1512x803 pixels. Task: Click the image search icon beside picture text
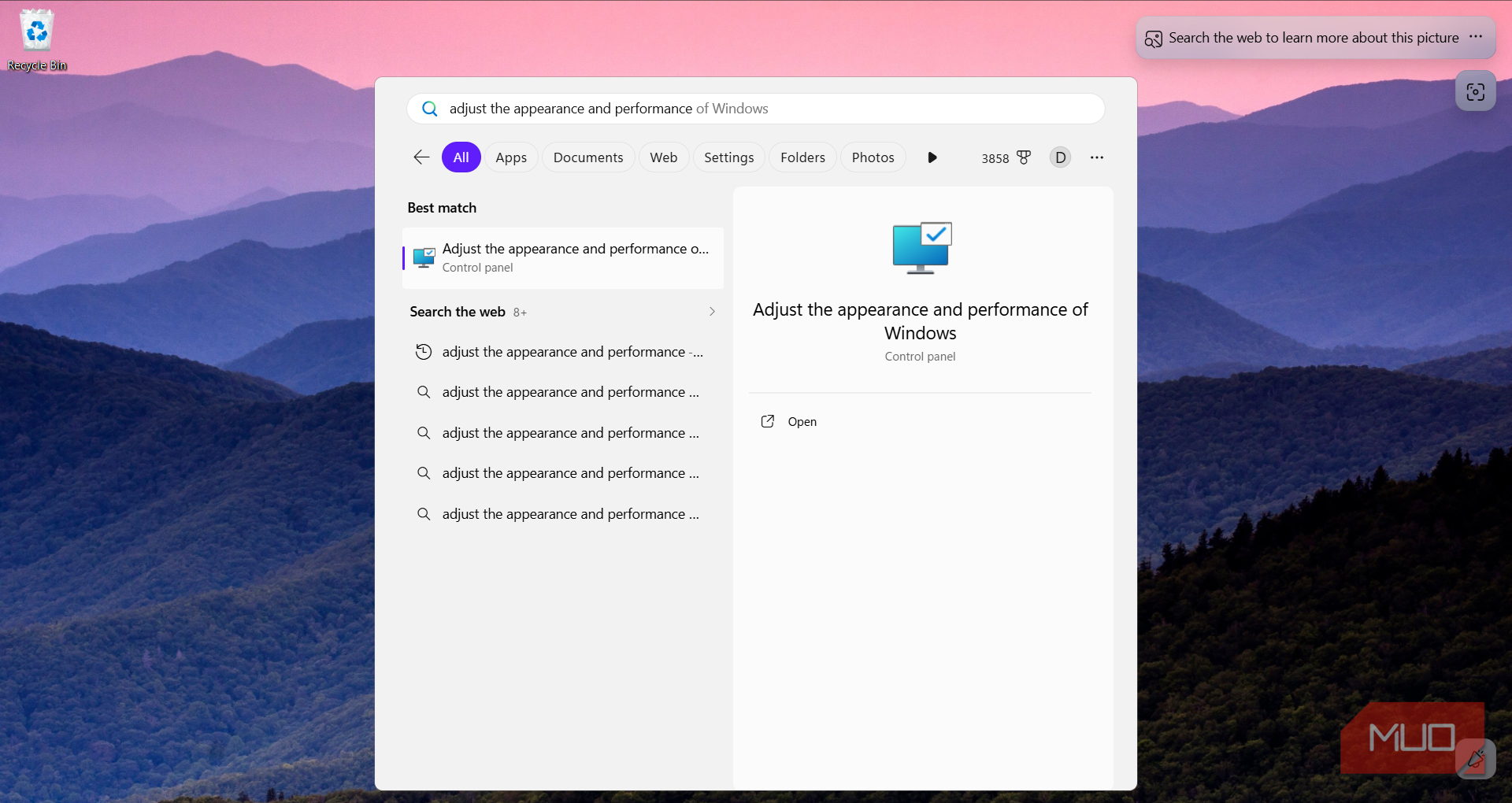click(1154, 39)
